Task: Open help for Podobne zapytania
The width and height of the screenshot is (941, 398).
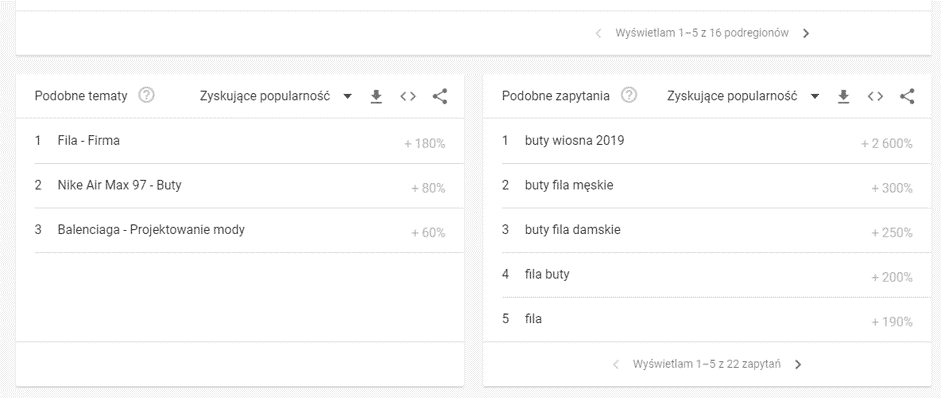Action: (x=629, y=95)
